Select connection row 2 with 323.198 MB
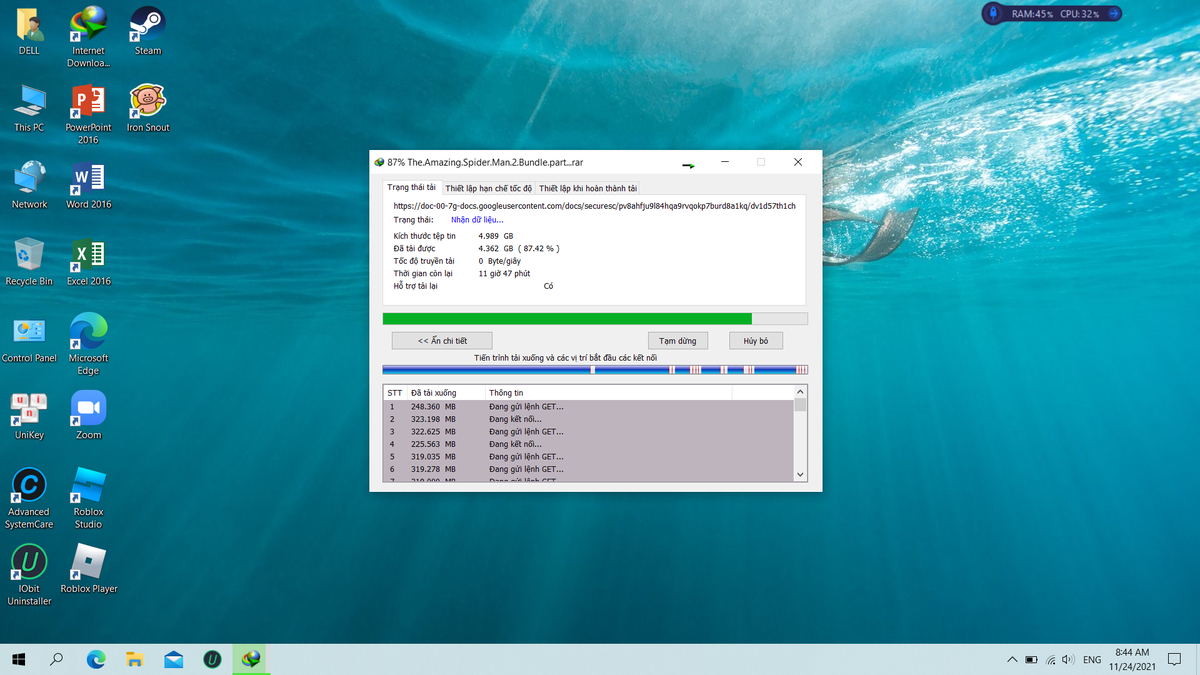The height and width of the screenshot is (675, 1200). tap(589, 419)
